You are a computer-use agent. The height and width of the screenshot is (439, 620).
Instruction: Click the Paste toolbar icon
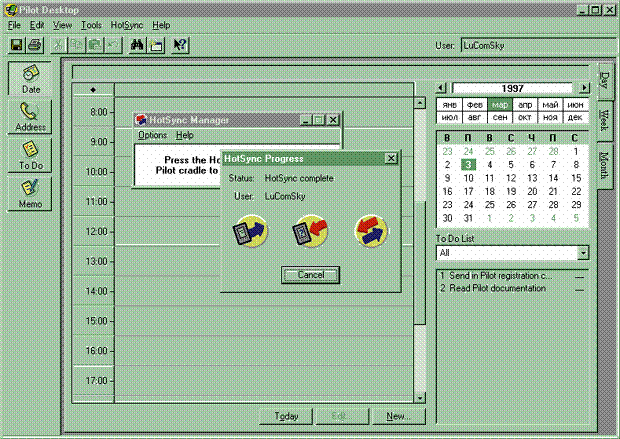tap(95, 45)
